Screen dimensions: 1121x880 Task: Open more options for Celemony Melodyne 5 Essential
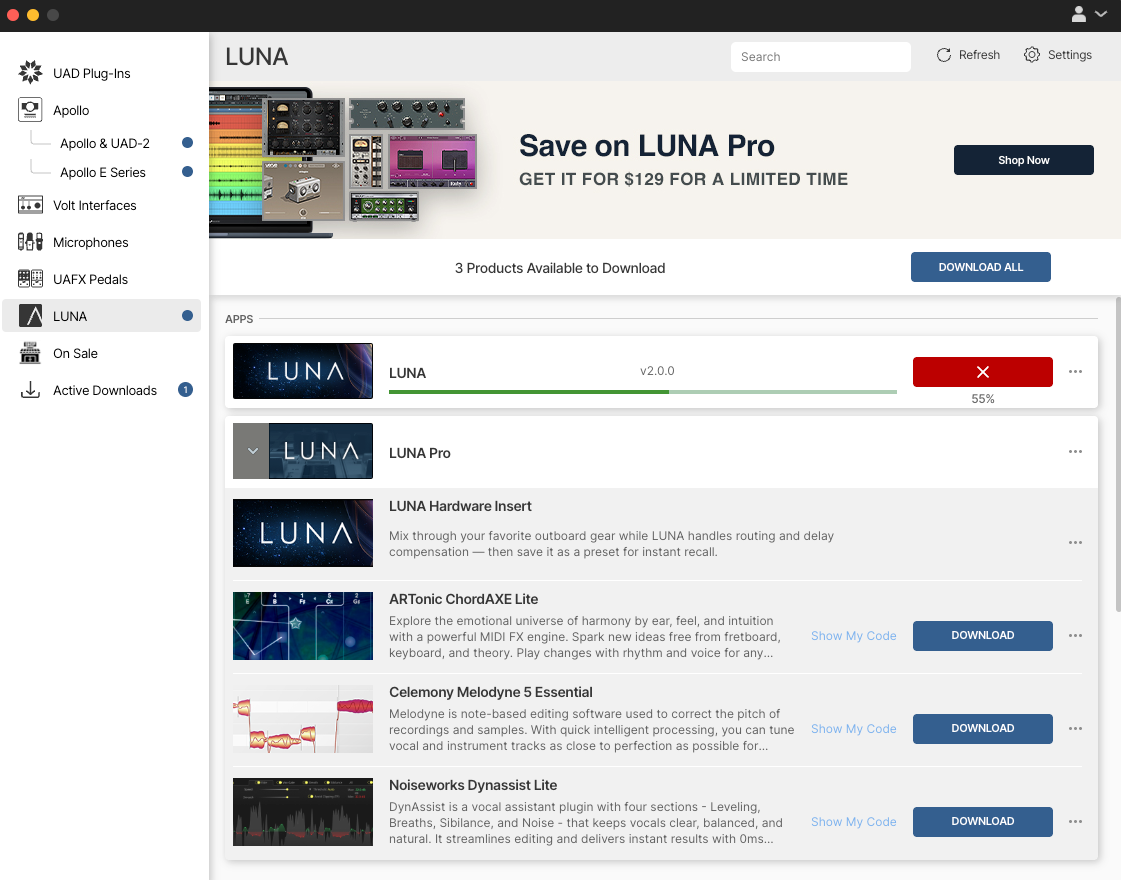pyautogui.click(x=1075, y=728)
